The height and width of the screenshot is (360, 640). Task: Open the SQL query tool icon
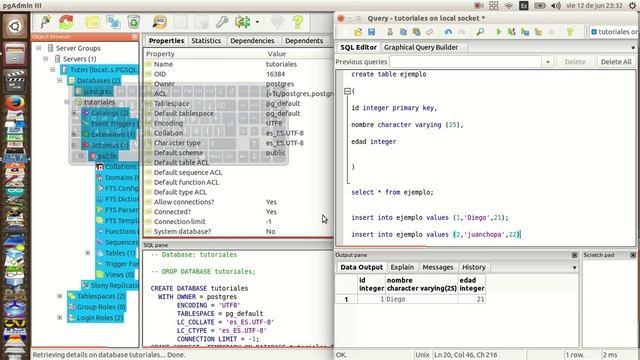coord(160,22)
